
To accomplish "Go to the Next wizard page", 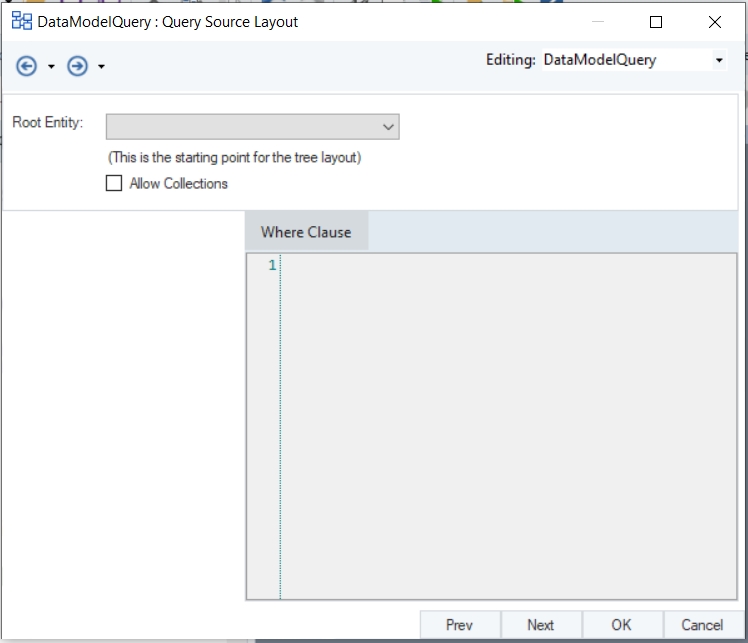I will click(x=540, y=625).
